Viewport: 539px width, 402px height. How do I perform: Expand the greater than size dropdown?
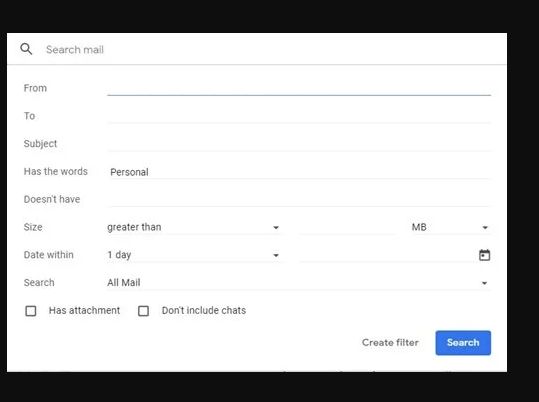pos(195,227)
